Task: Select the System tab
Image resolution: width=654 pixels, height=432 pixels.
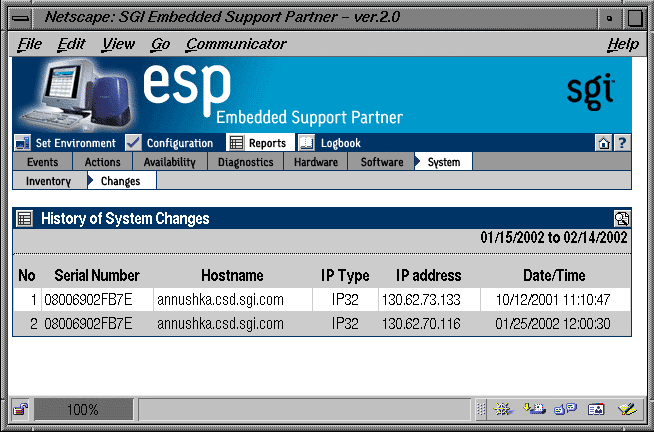Action: click(x=444, y=162)
